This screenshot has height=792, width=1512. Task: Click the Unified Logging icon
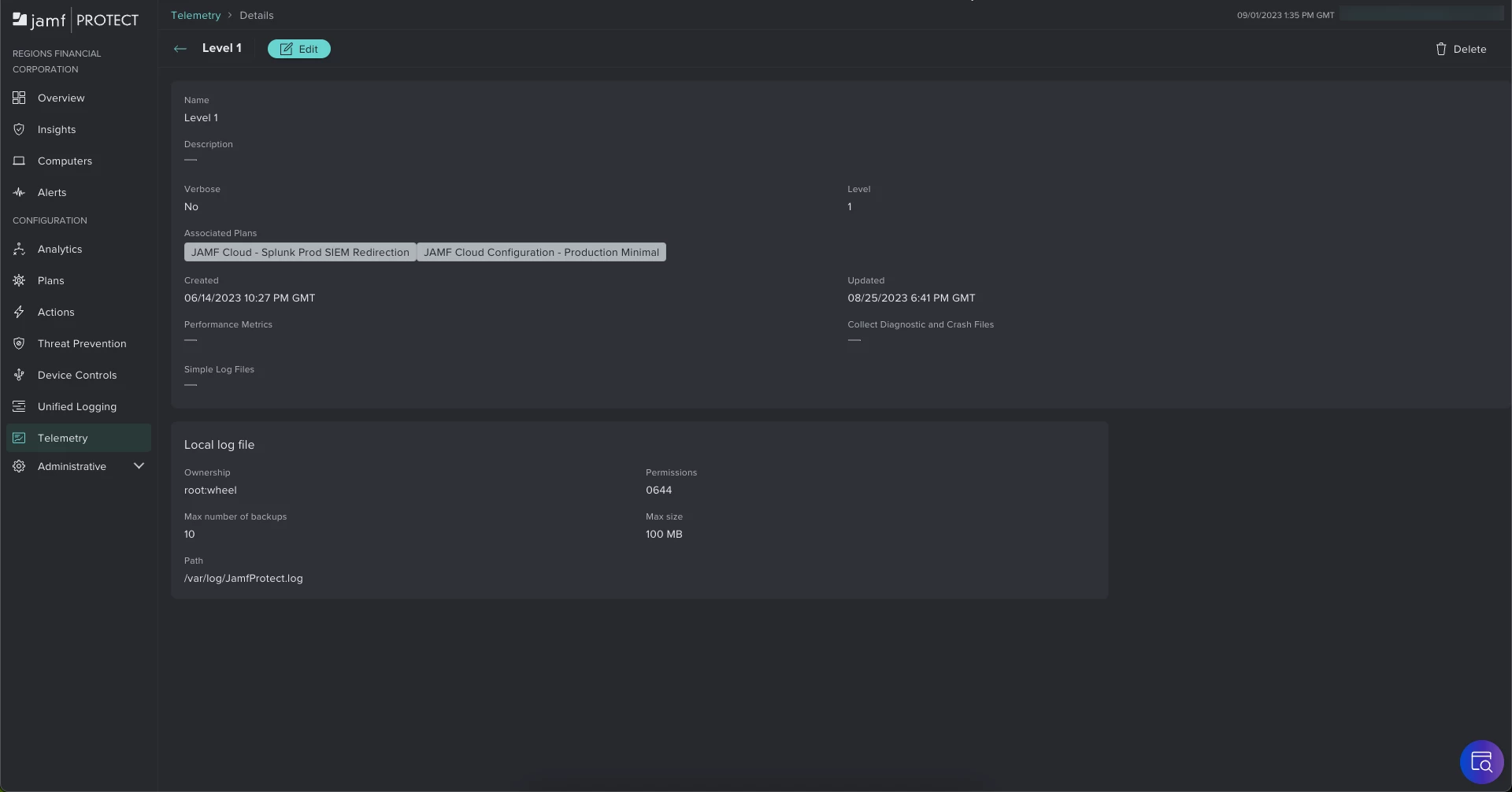click(x=19, y=406)
